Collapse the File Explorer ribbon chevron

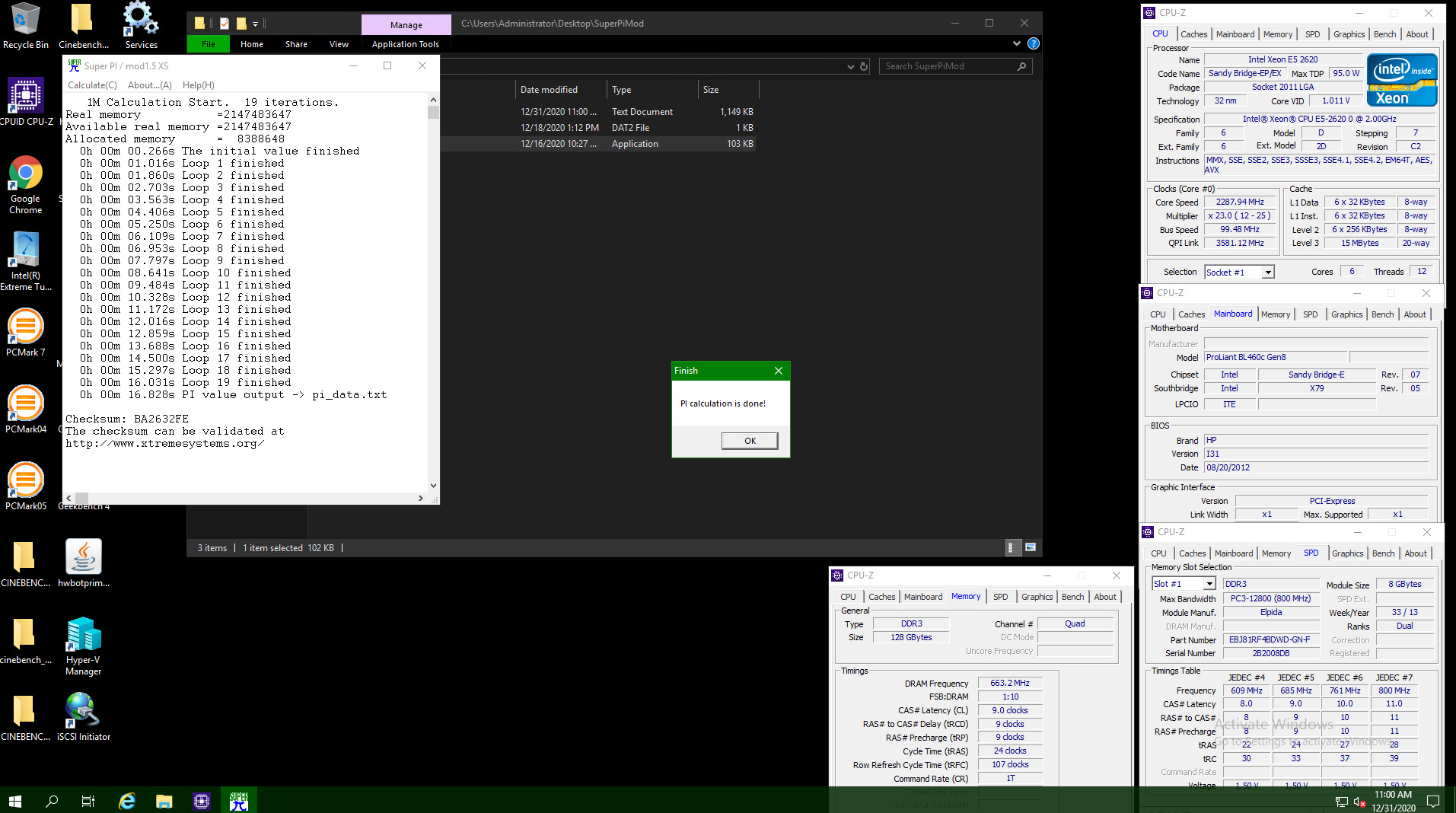coord(1017,43)
